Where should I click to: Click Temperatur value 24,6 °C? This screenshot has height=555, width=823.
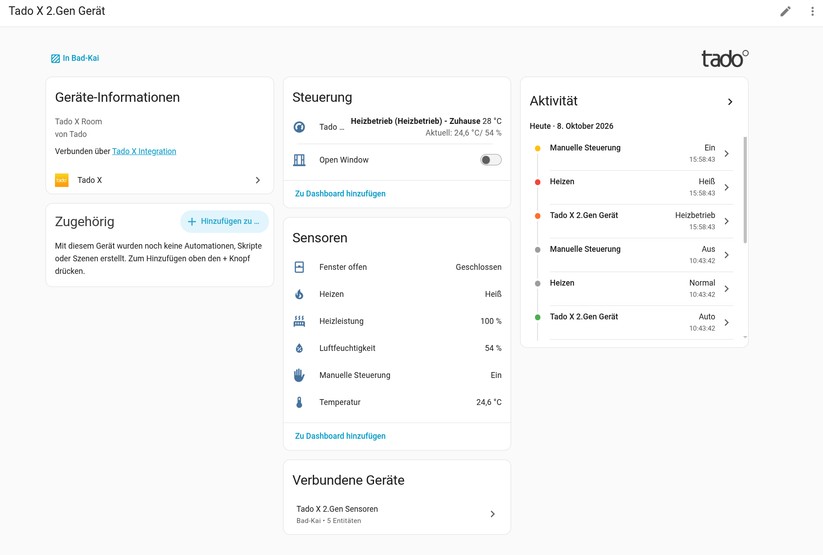pos(489,402)
